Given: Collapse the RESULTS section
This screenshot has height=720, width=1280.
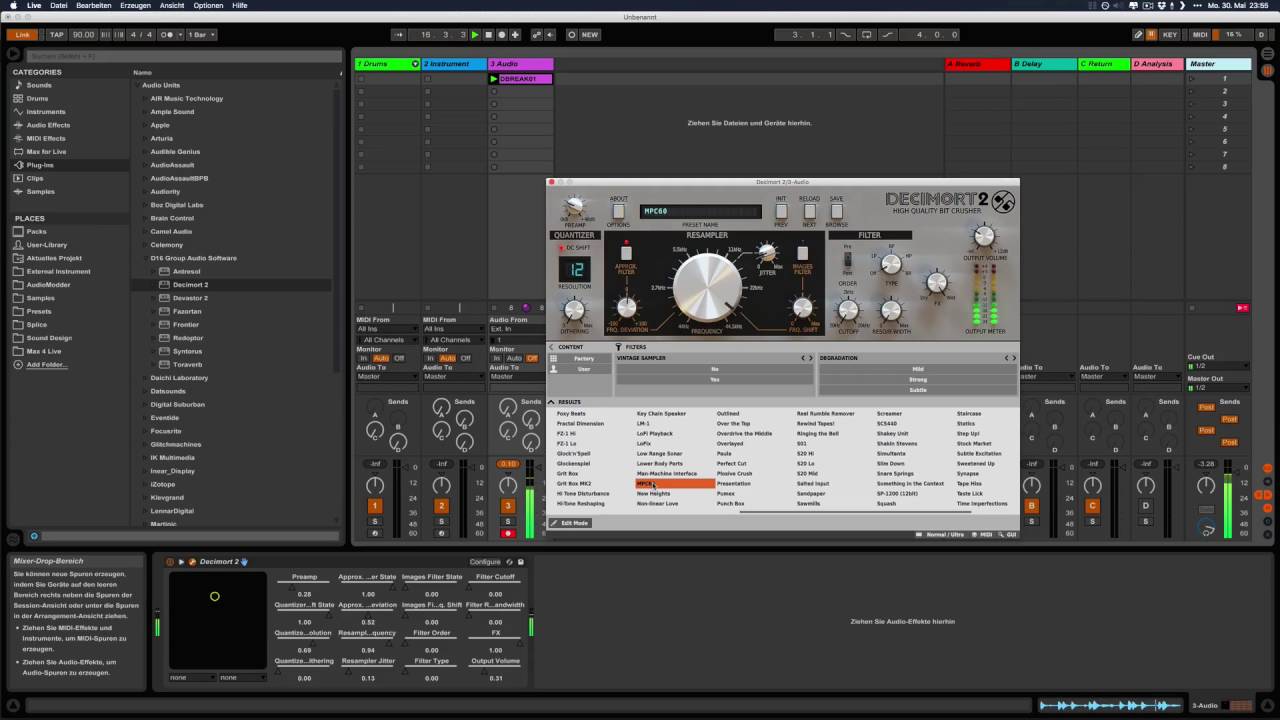Looking at the screenshot, I should click(551, 402).
